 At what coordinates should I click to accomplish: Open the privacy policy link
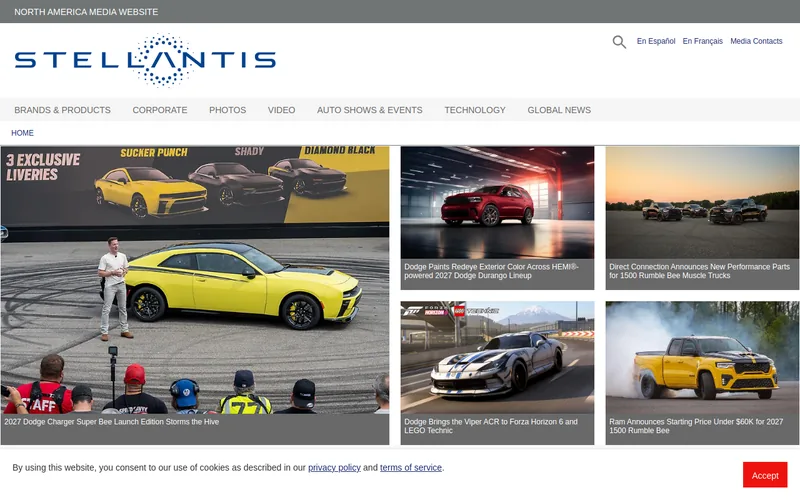point(334,467)
